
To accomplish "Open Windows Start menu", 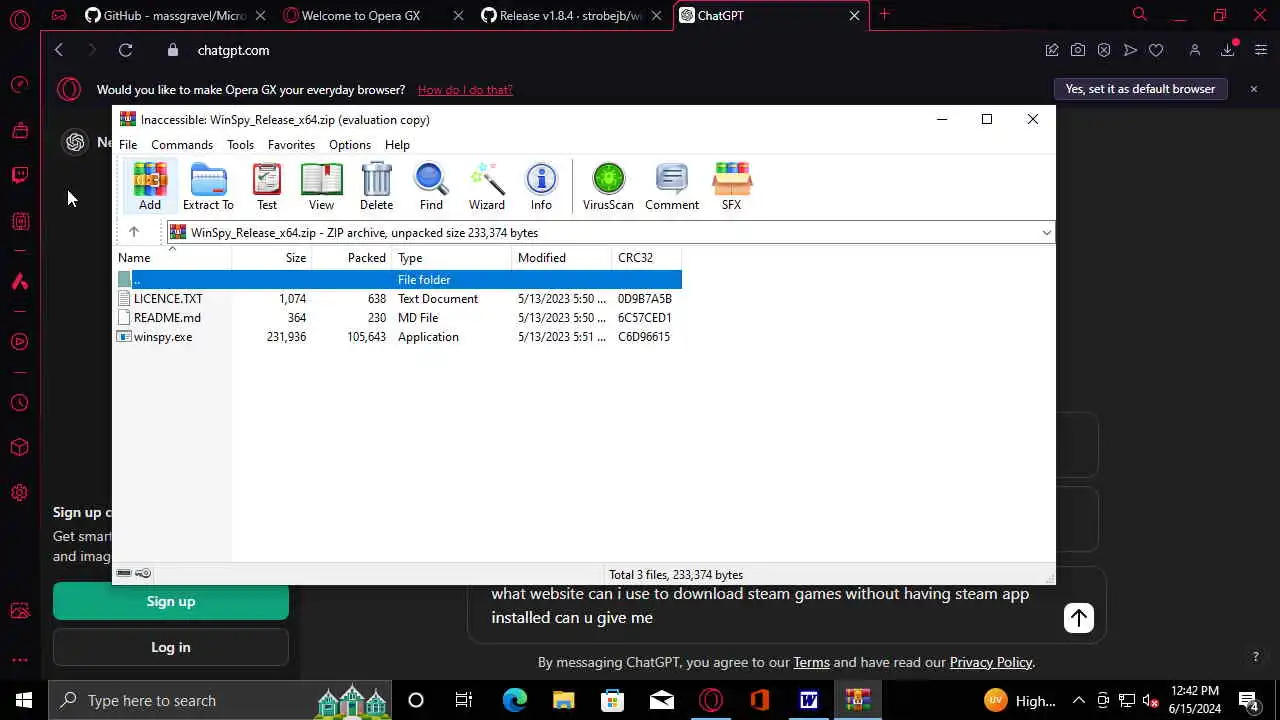I will pyautogui.click(x=24, y=700).
